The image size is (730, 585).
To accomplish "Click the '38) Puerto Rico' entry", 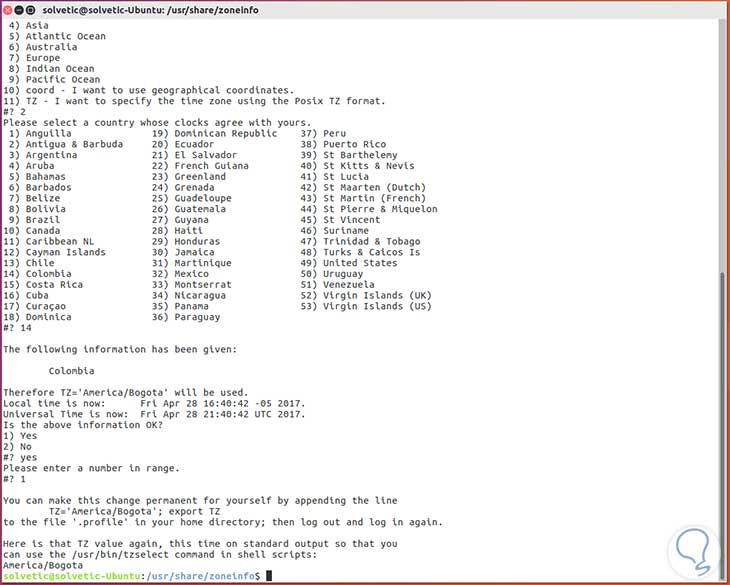I will (x=343, y=144).
